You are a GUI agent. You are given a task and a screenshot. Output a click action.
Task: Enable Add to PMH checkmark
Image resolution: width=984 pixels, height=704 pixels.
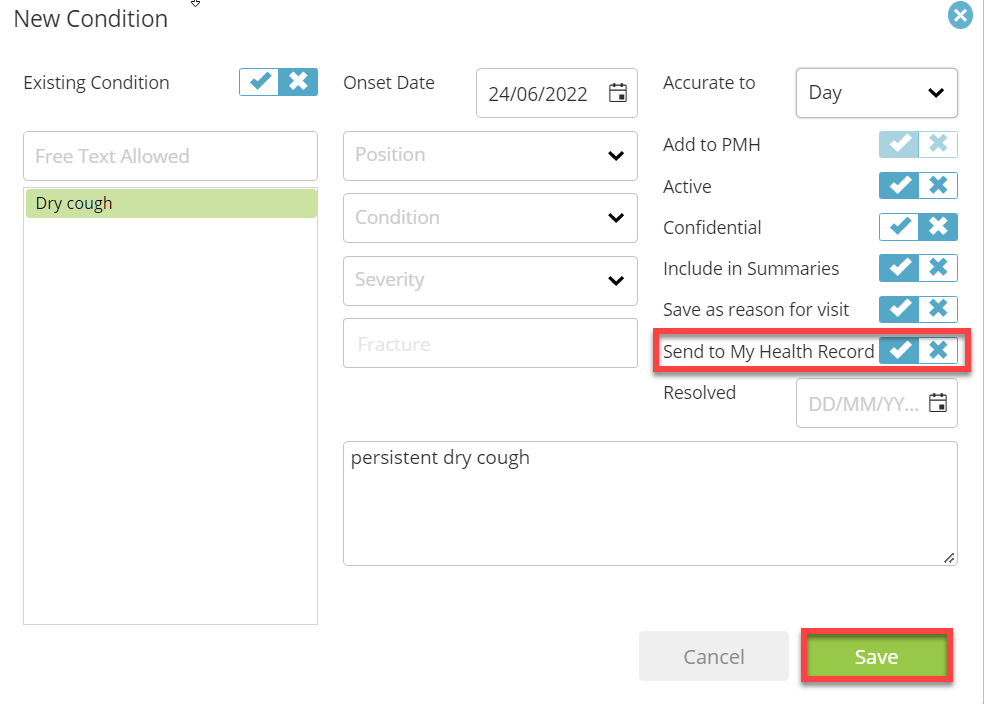[899, 144]
